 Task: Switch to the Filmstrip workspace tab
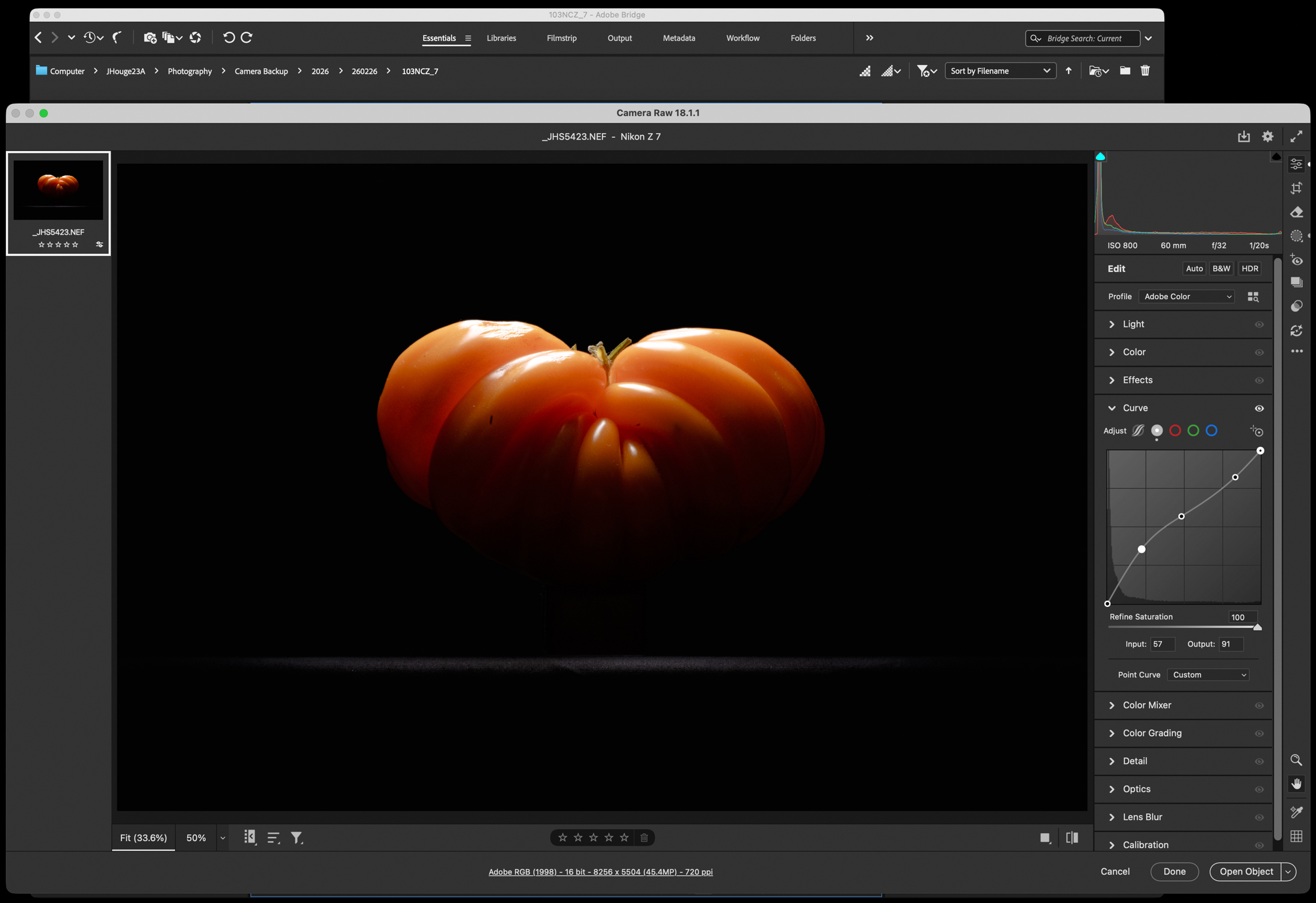click(x=561, y=38)
